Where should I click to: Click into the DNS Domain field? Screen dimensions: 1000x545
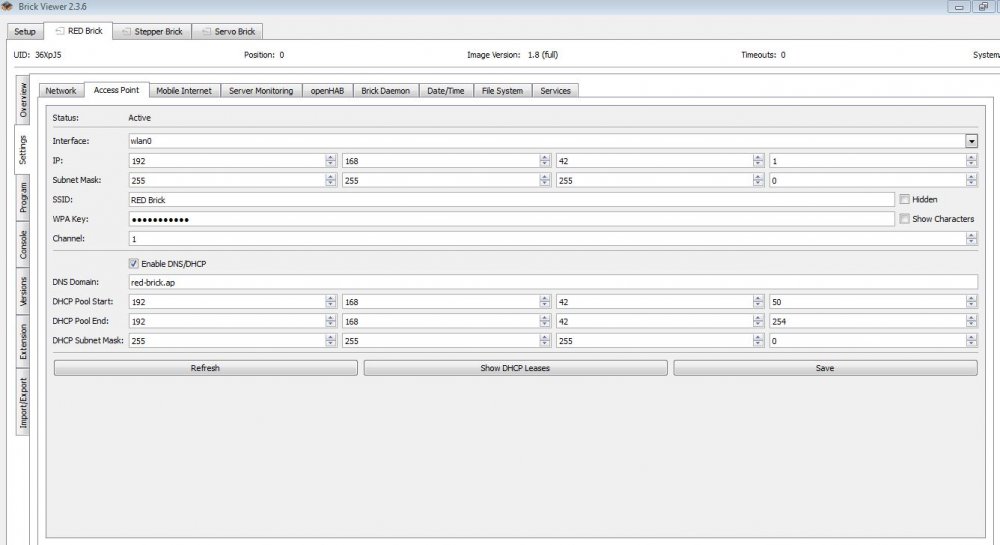point(550,283)
